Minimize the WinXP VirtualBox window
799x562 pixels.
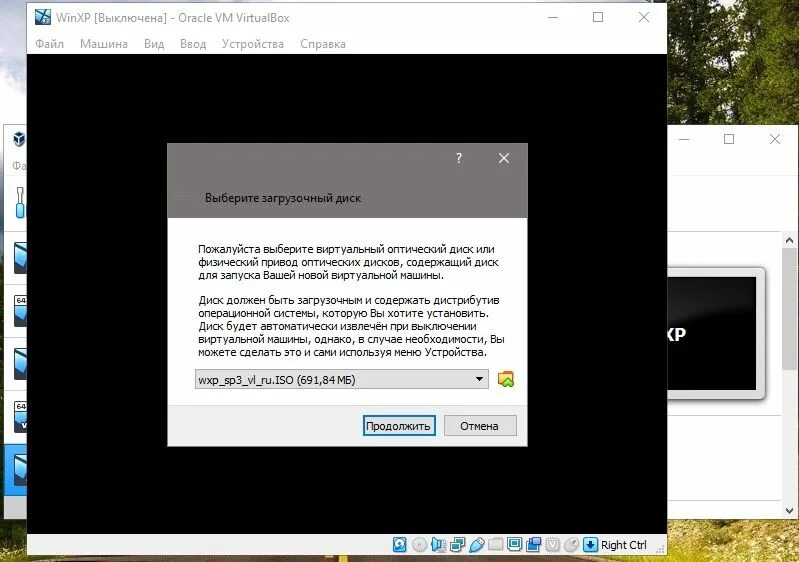[553, 17]
